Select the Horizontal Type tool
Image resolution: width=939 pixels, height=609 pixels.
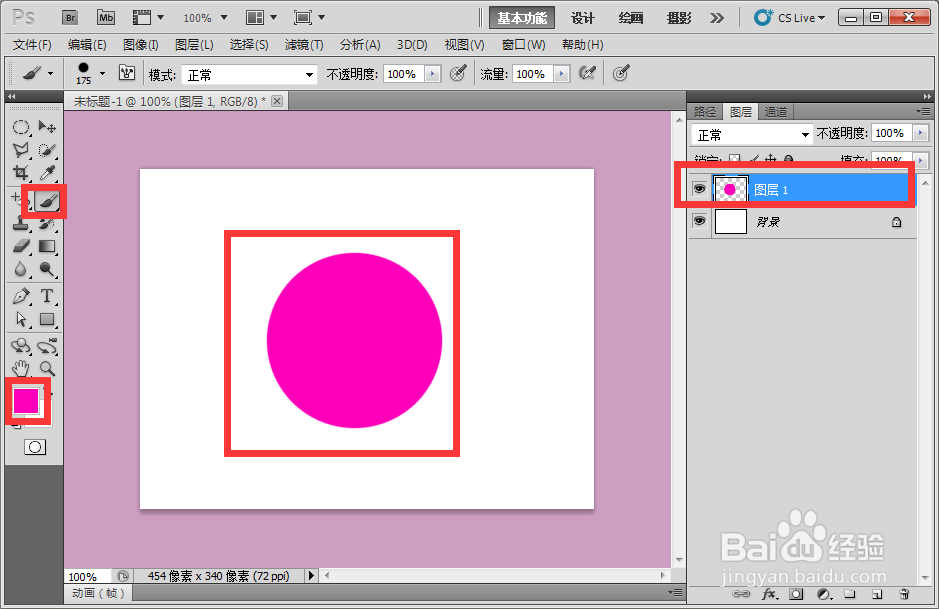coord(47,296)
